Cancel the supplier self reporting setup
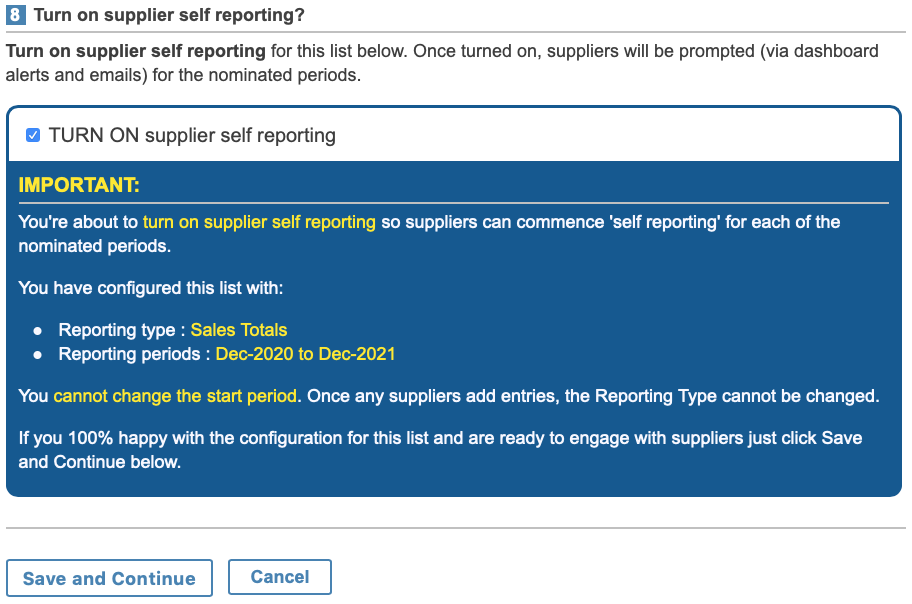 click(280, 577)
